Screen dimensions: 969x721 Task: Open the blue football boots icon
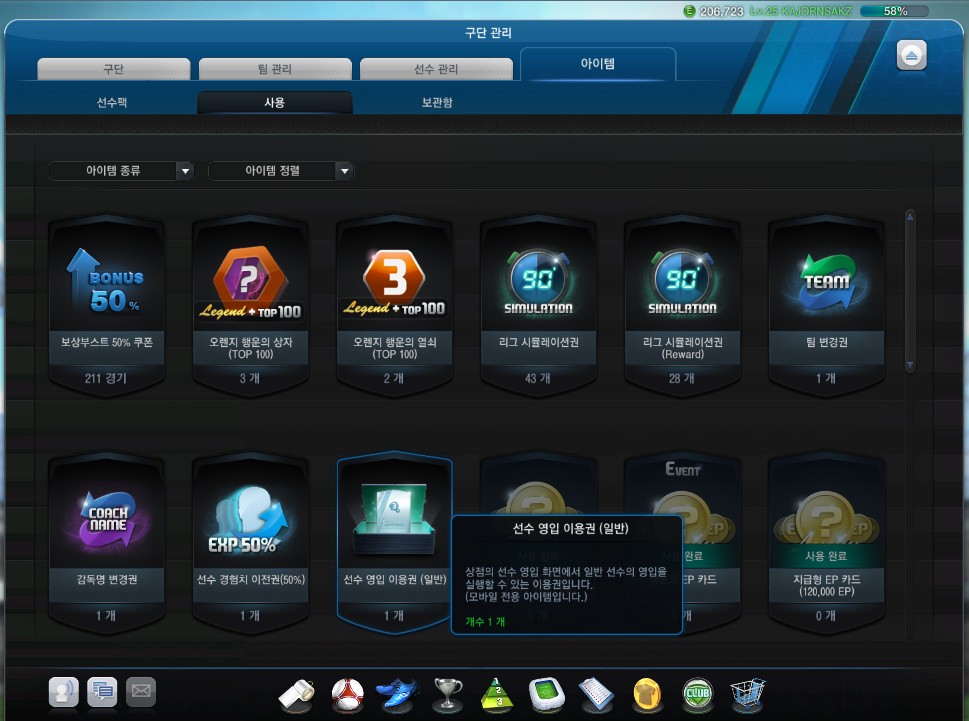click(397, 695)
